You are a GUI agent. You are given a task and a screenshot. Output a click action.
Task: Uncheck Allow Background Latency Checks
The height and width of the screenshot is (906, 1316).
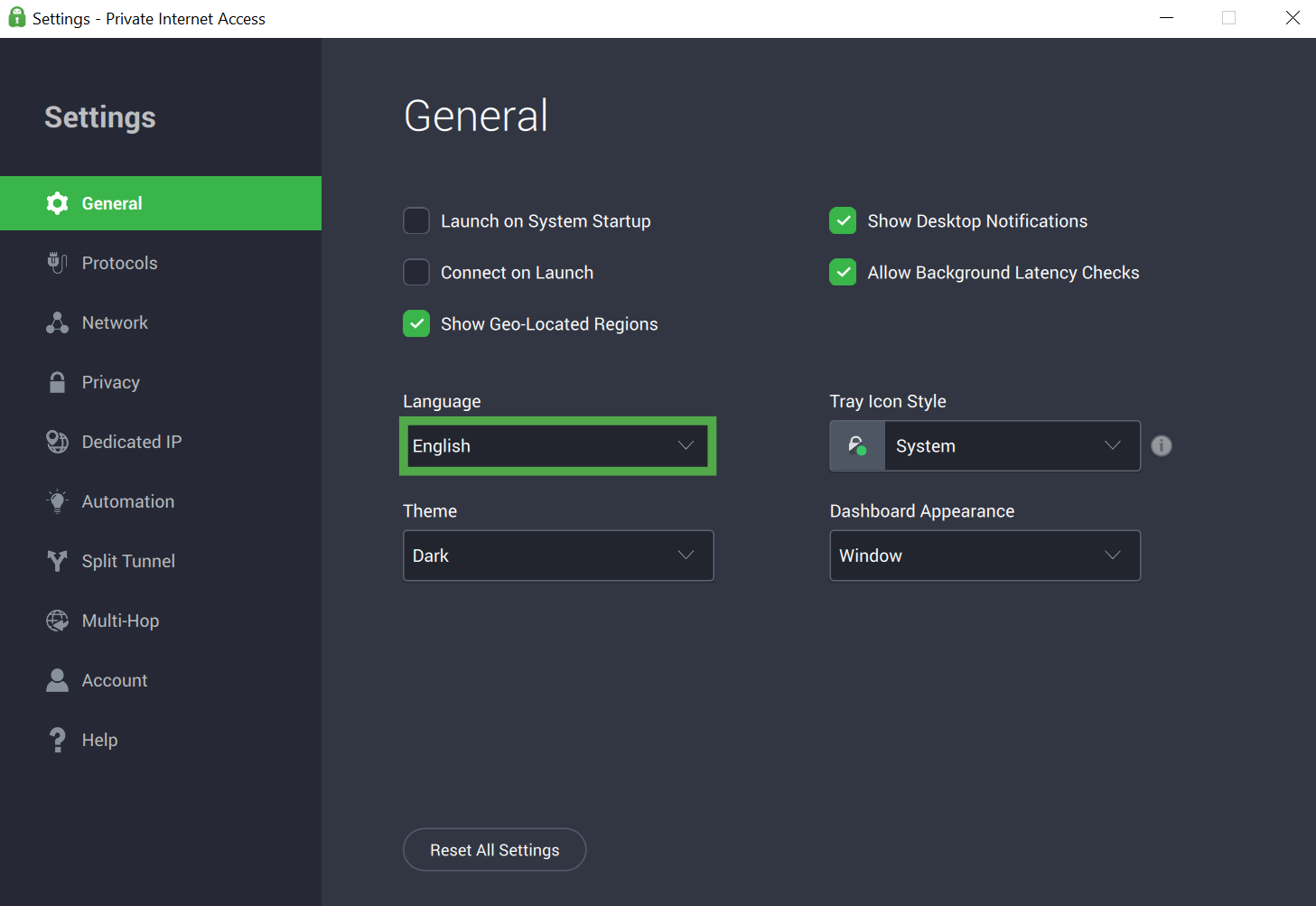(x=843, y=272)
